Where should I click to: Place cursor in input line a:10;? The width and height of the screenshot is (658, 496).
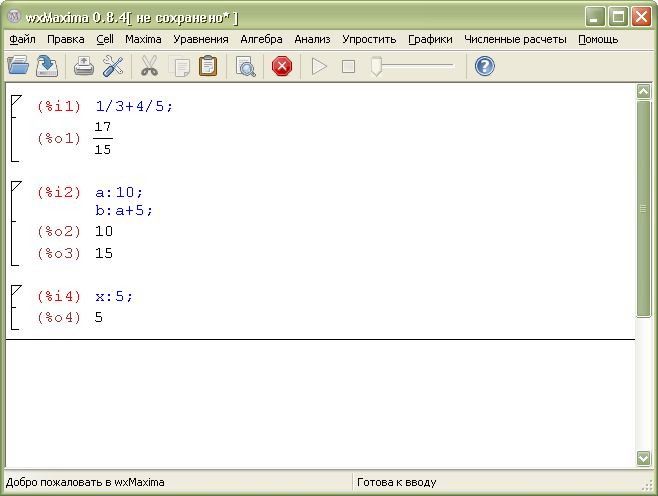pyautogui.click(x=119, y=192)
